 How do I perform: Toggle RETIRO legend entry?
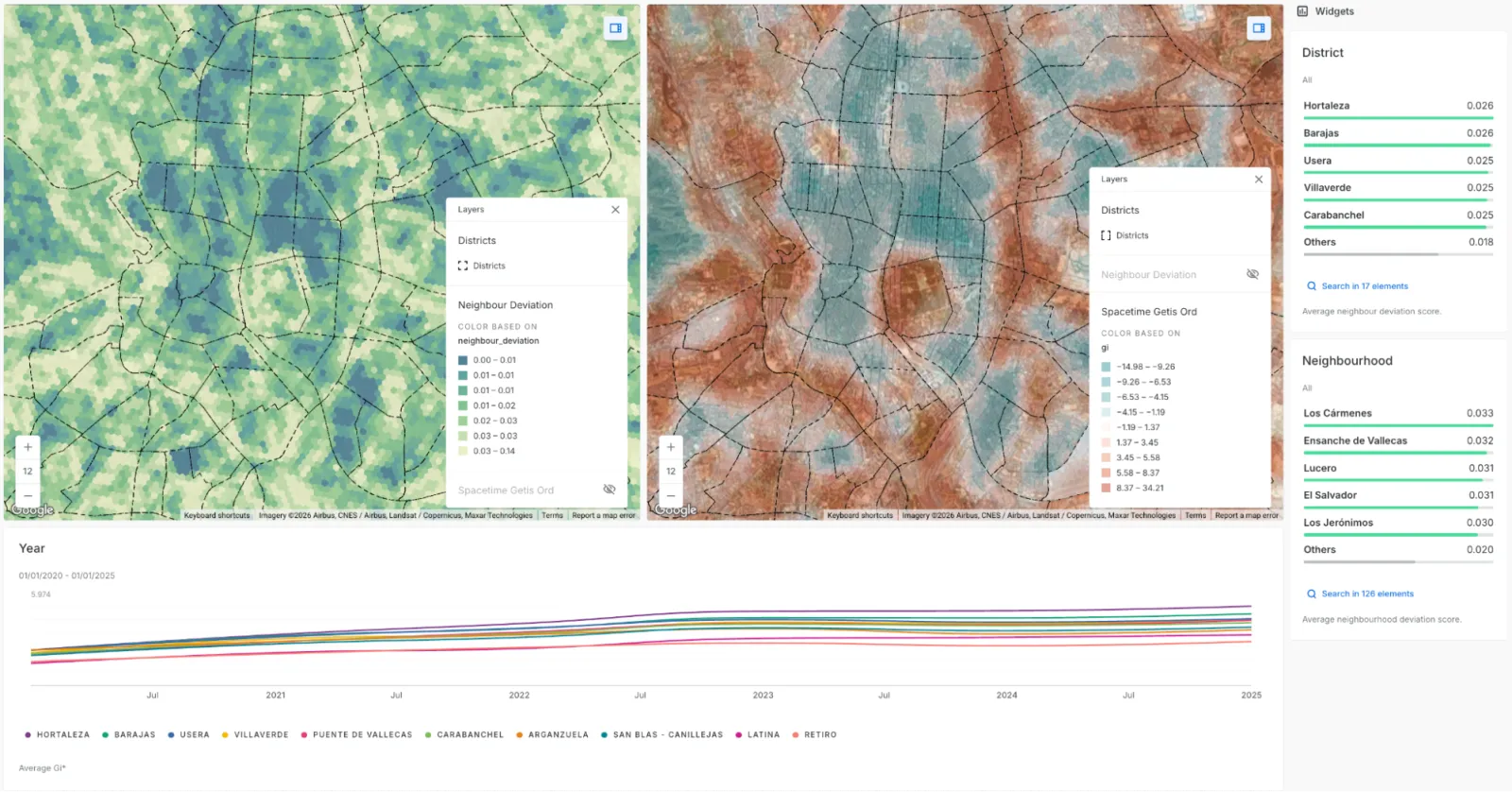point(815,734)
